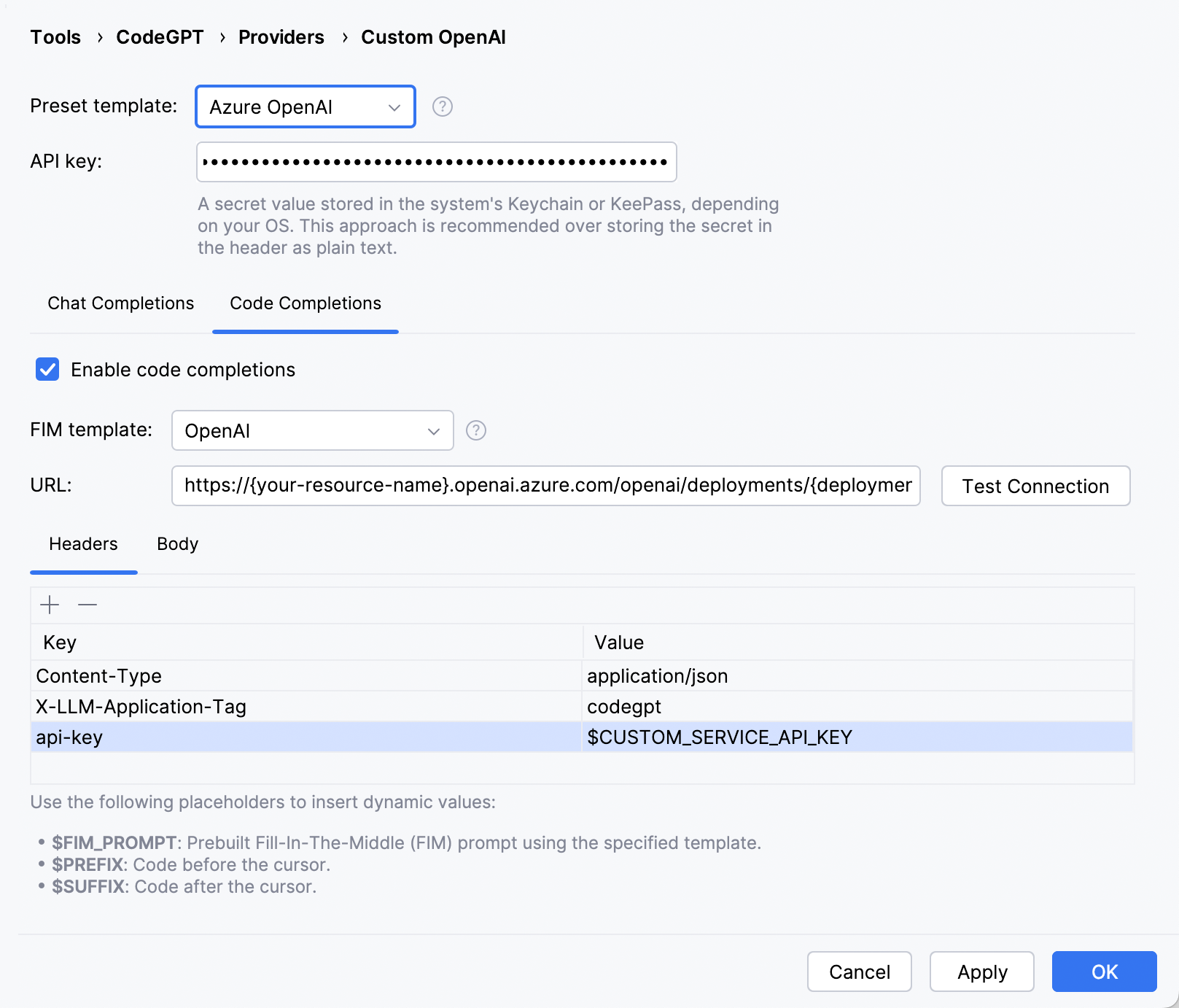Viewport: 1179px width, 1008px height.
Task: Click the Apply button
Action: tap(981, 972)
